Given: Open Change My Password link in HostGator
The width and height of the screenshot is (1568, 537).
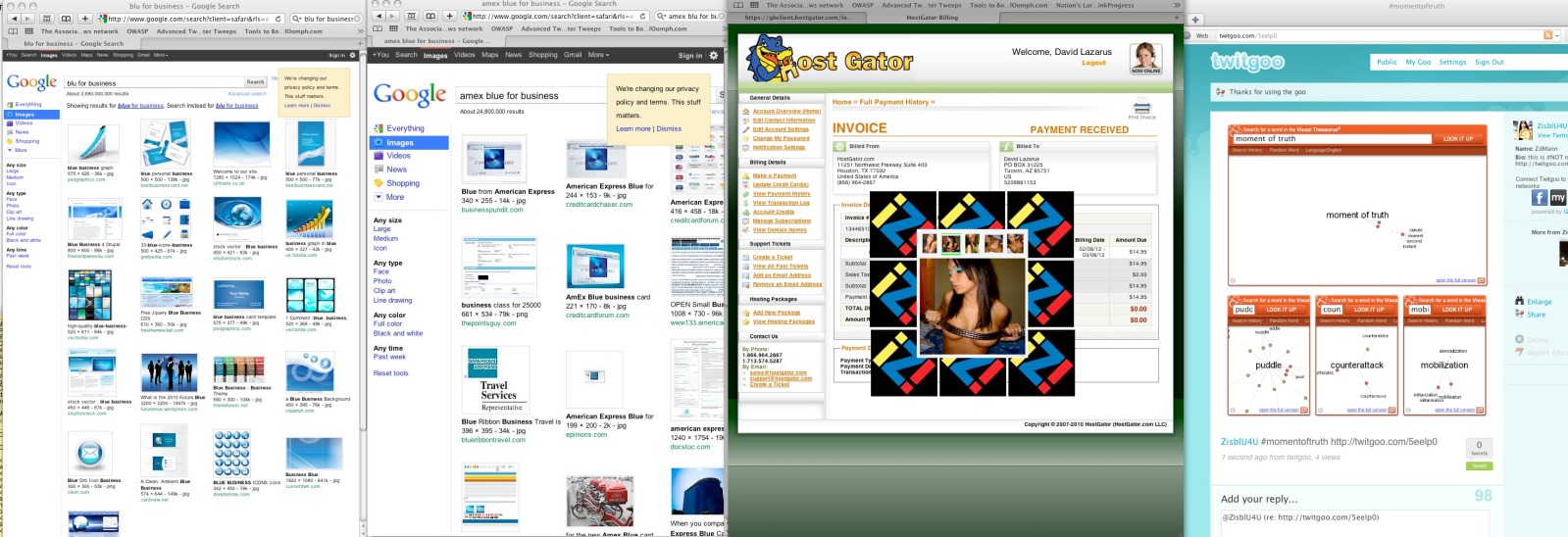Looking at the screenshot, I should coord(782,138).
